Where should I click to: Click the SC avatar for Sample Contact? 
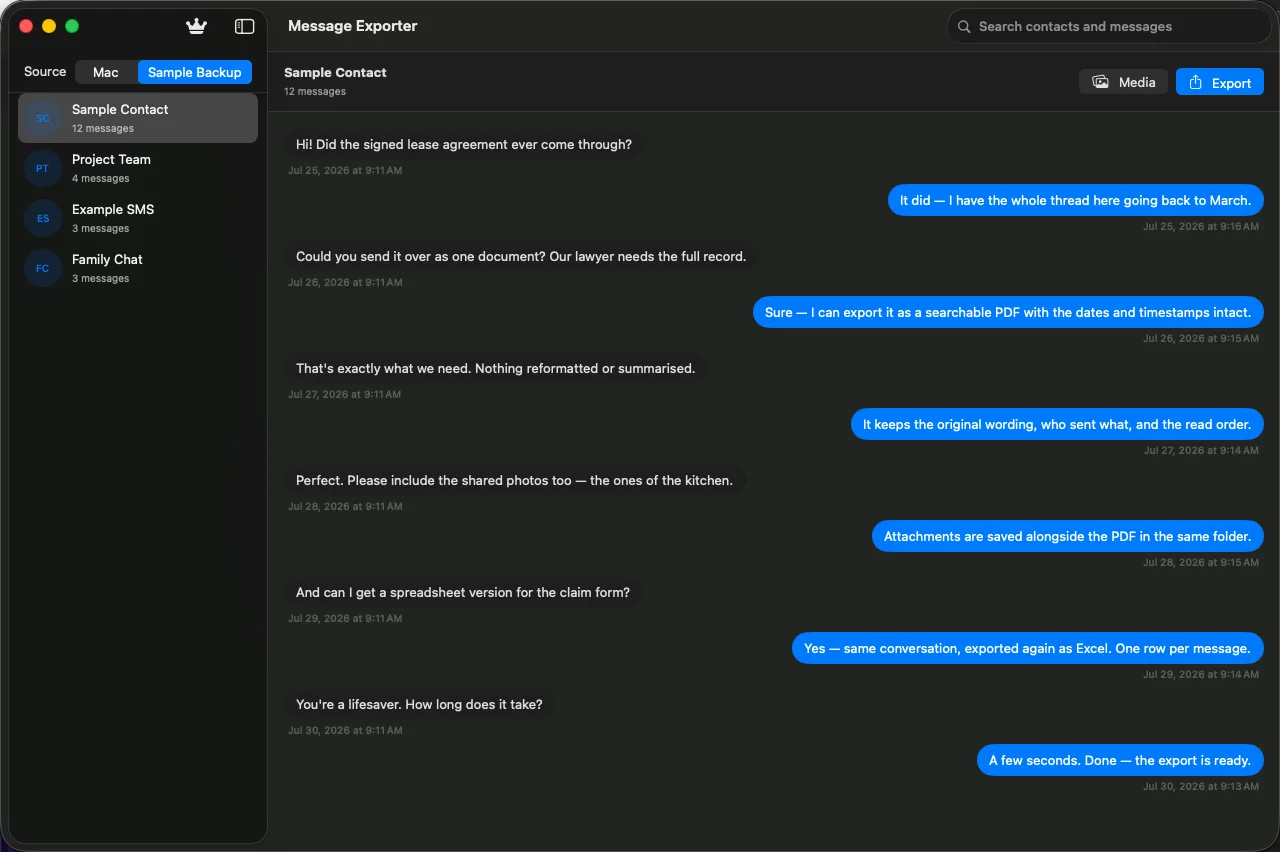coord(42,118)
